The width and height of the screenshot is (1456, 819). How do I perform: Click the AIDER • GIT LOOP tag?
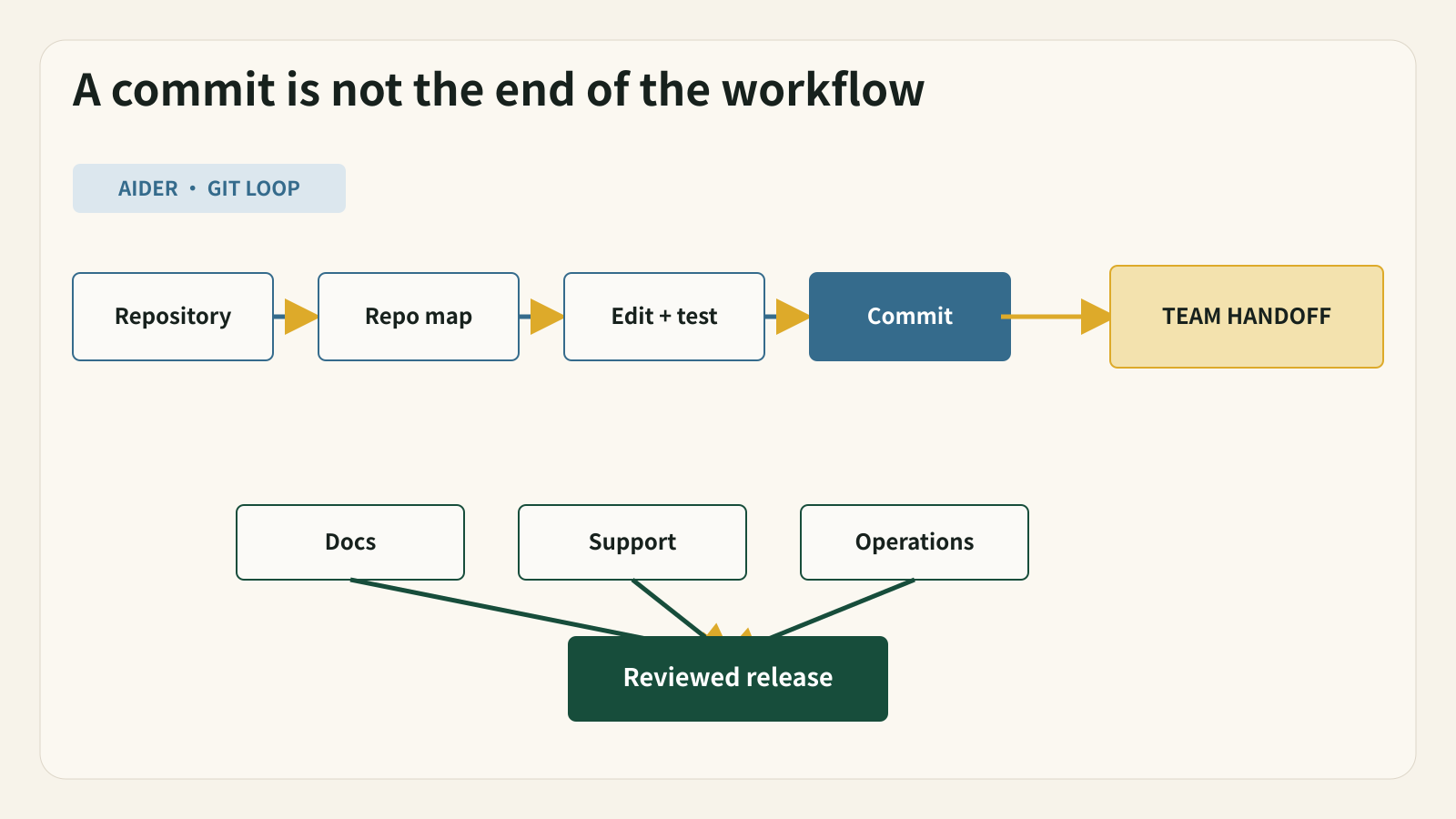coord(209,188)
